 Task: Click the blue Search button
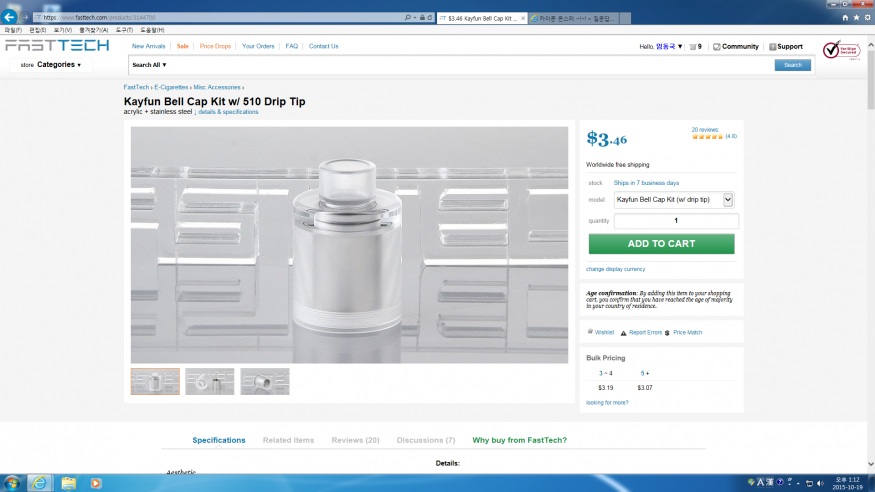(x=792, y=65)
